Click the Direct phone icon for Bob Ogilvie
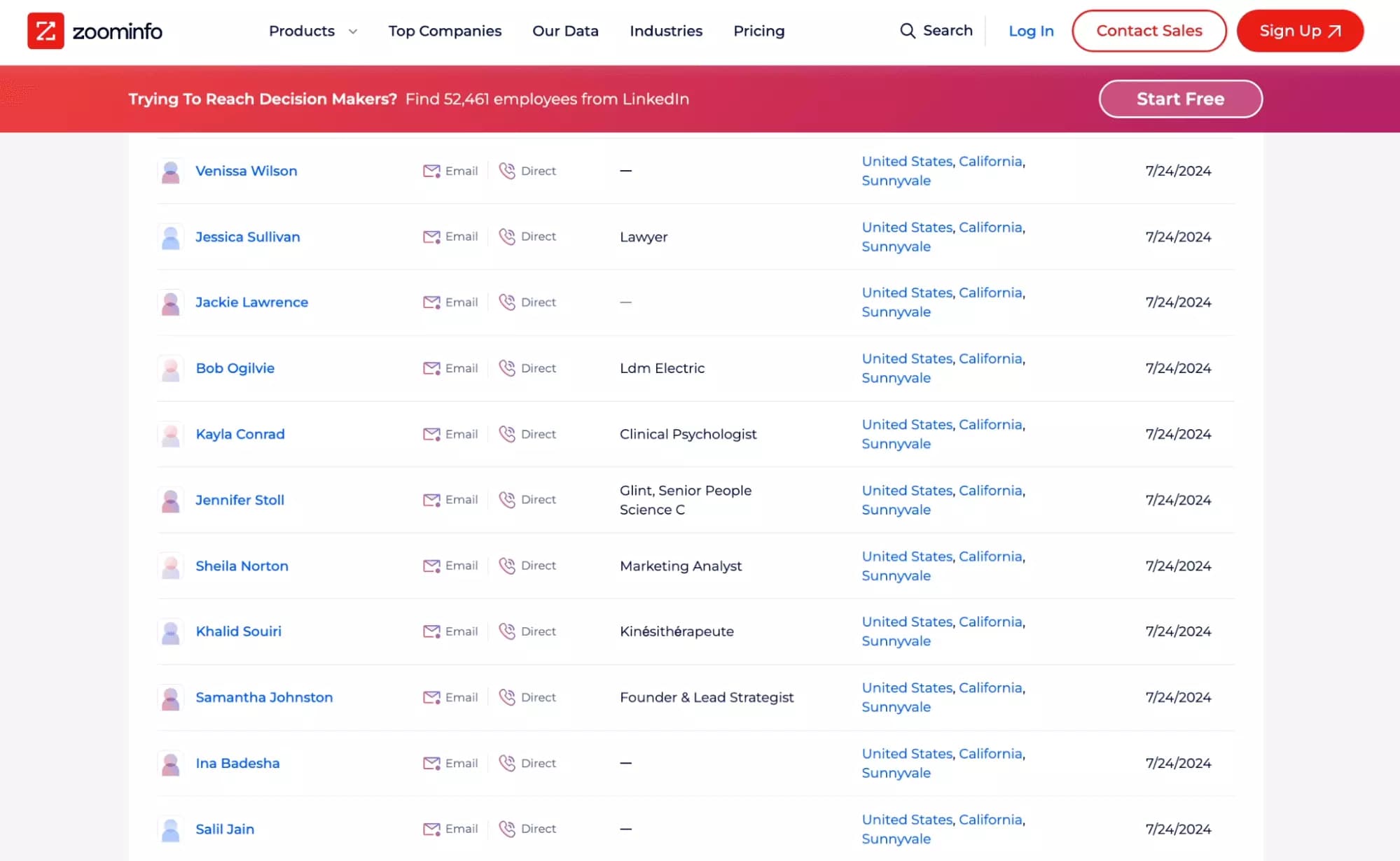This screenshot has width=1400, height=861. coord(507,367)
